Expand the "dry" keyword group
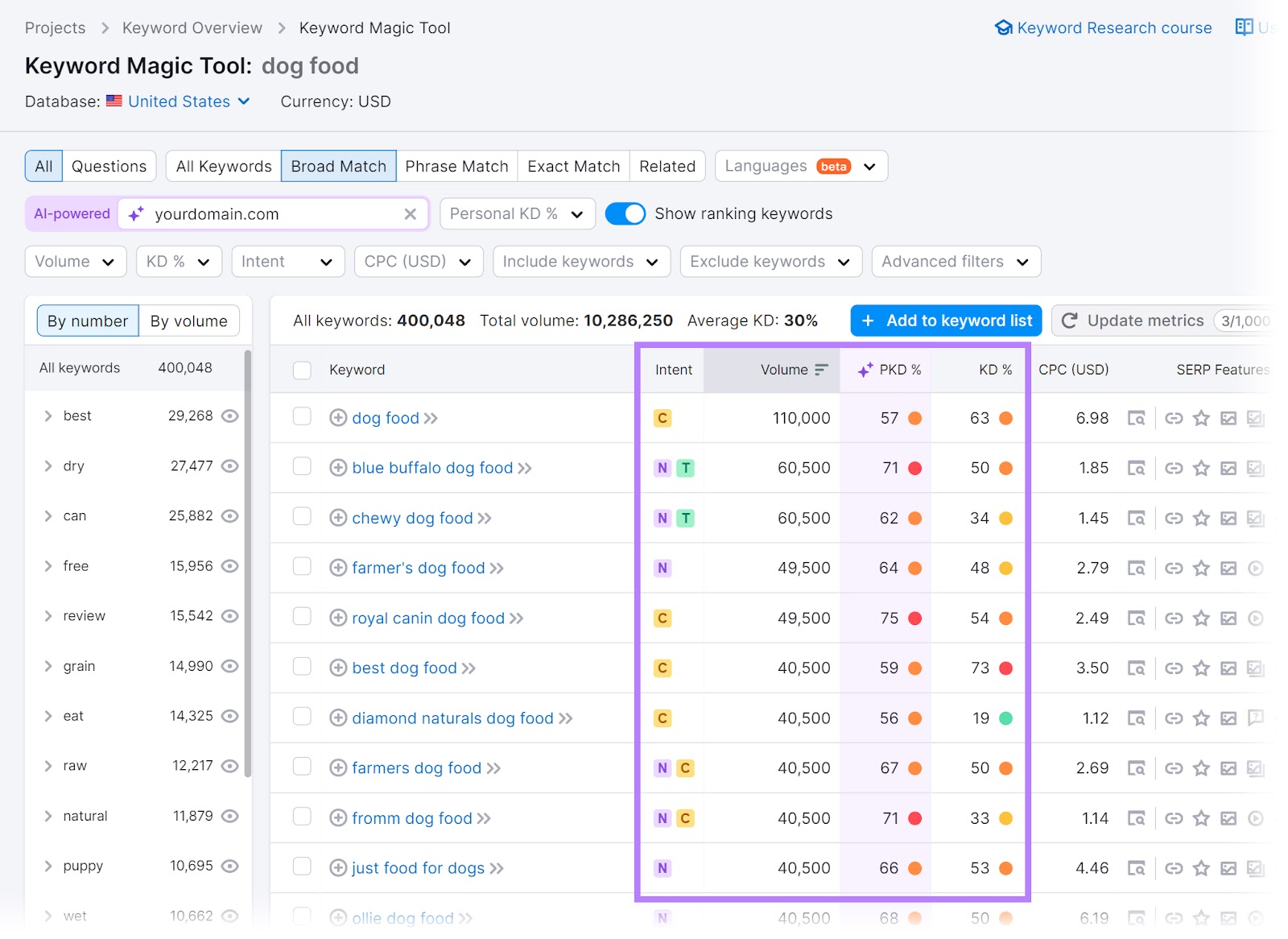 tap(47, 465)
